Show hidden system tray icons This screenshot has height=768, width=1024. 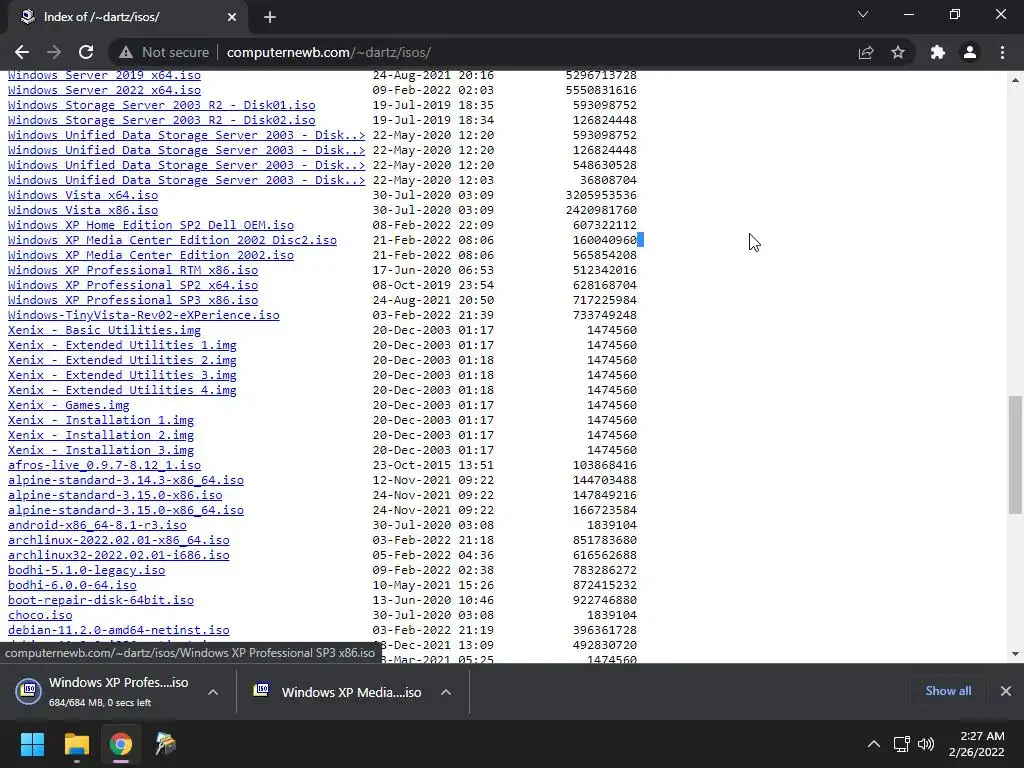(x=873, y=744)
